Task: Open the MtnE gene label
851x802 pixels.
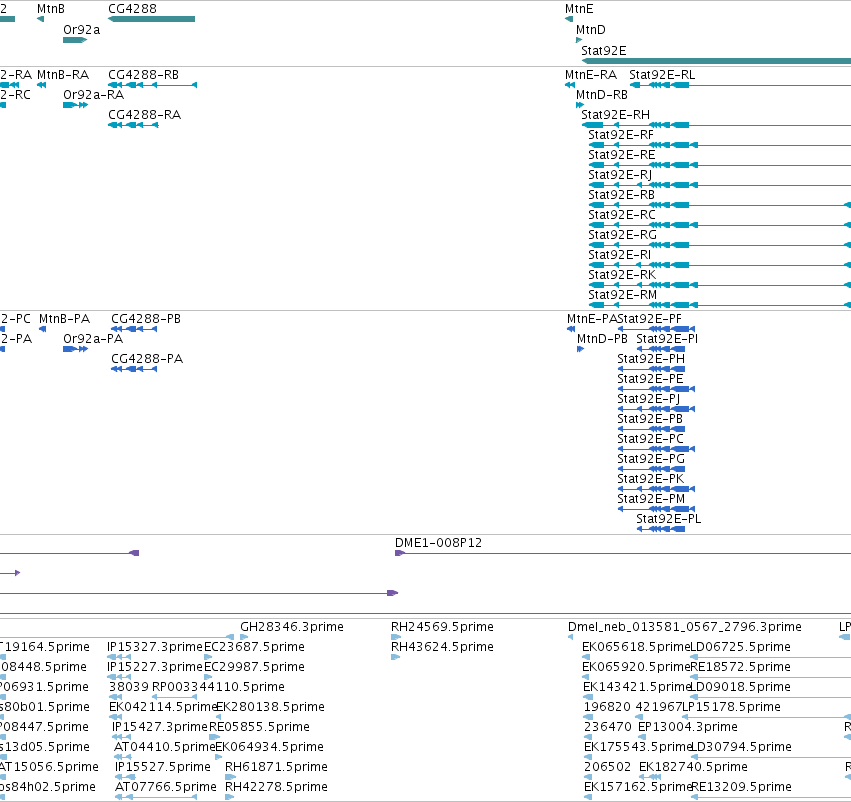Action: coord(579,9)
